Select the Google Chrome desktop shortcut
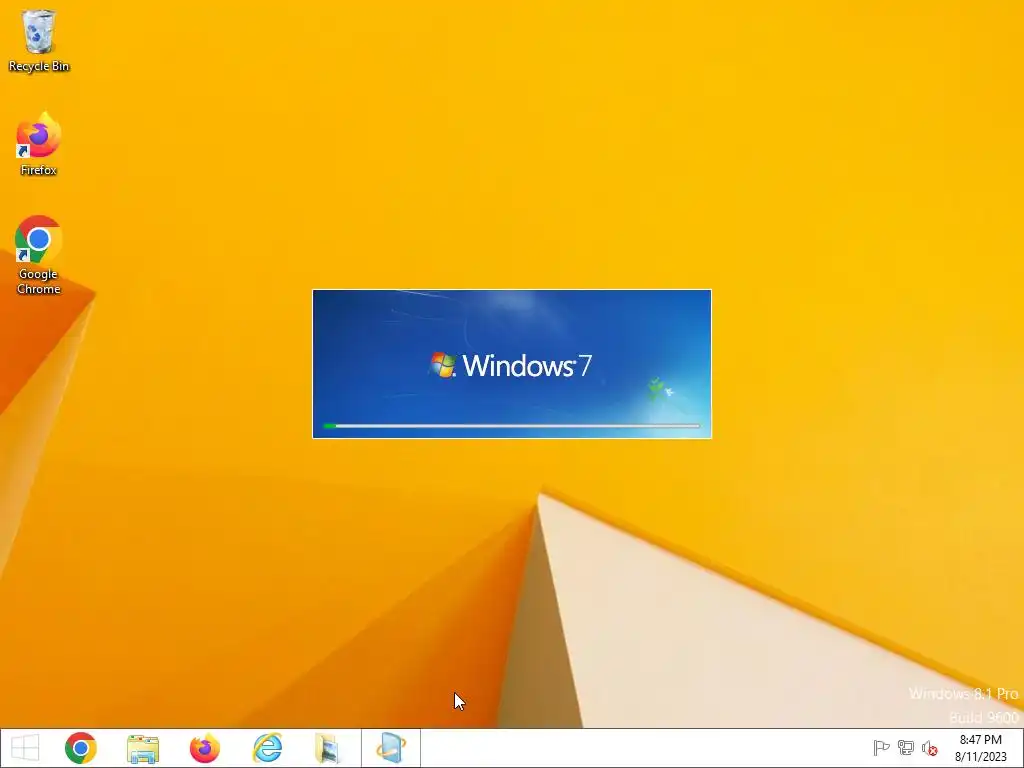Screen dimensions: 1024x768 [39, 255]
